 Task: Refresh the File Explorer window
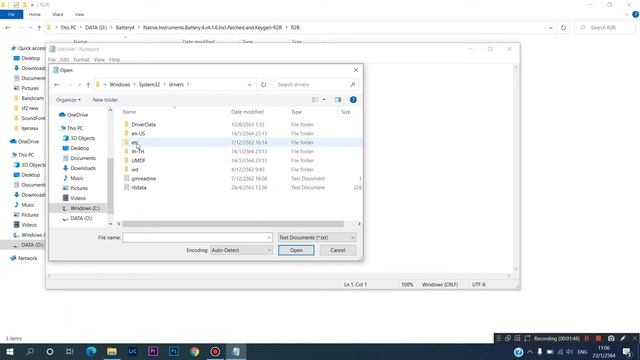tap(563, 27)
